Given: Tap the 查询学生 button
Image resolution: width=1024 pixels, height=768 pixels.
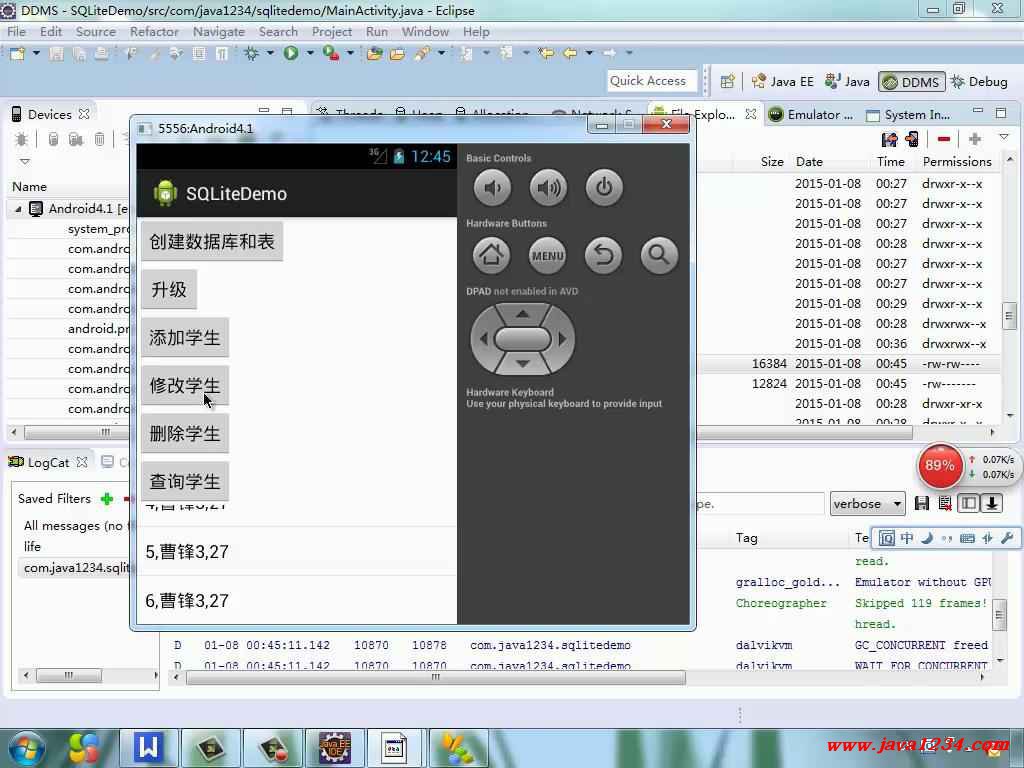Looking at the screenshot, I should (185, 481).
